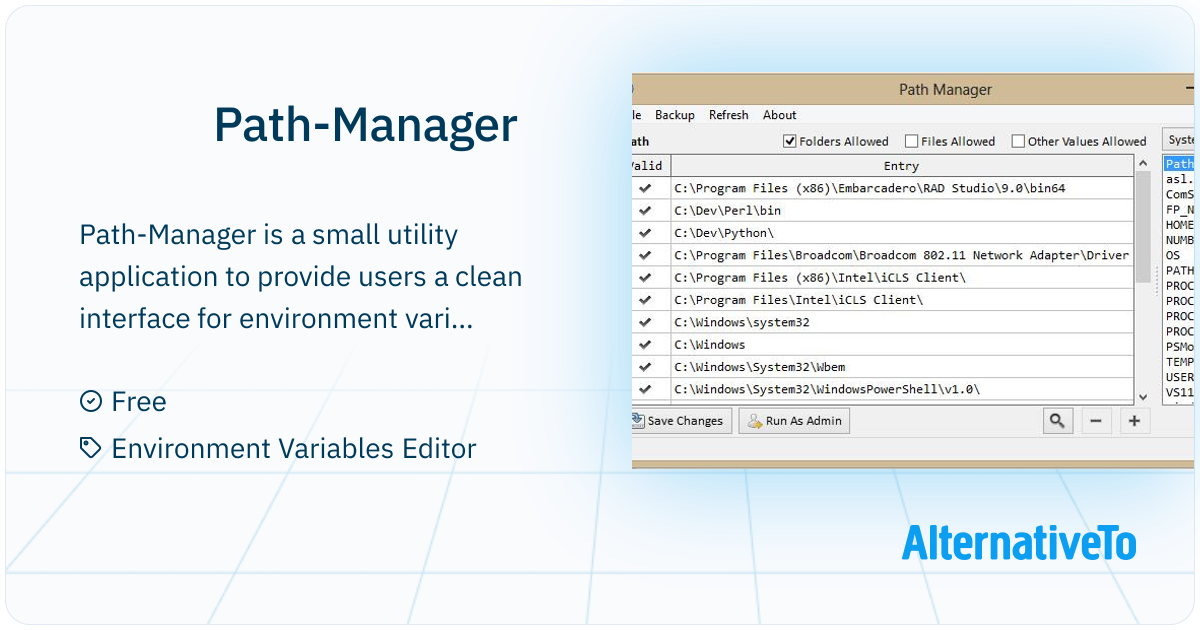Image resolution: width=1200 pixels, height=630 pixels.
Task: Select highlighted Path variable in right list
Action: tap(1179, 164)
